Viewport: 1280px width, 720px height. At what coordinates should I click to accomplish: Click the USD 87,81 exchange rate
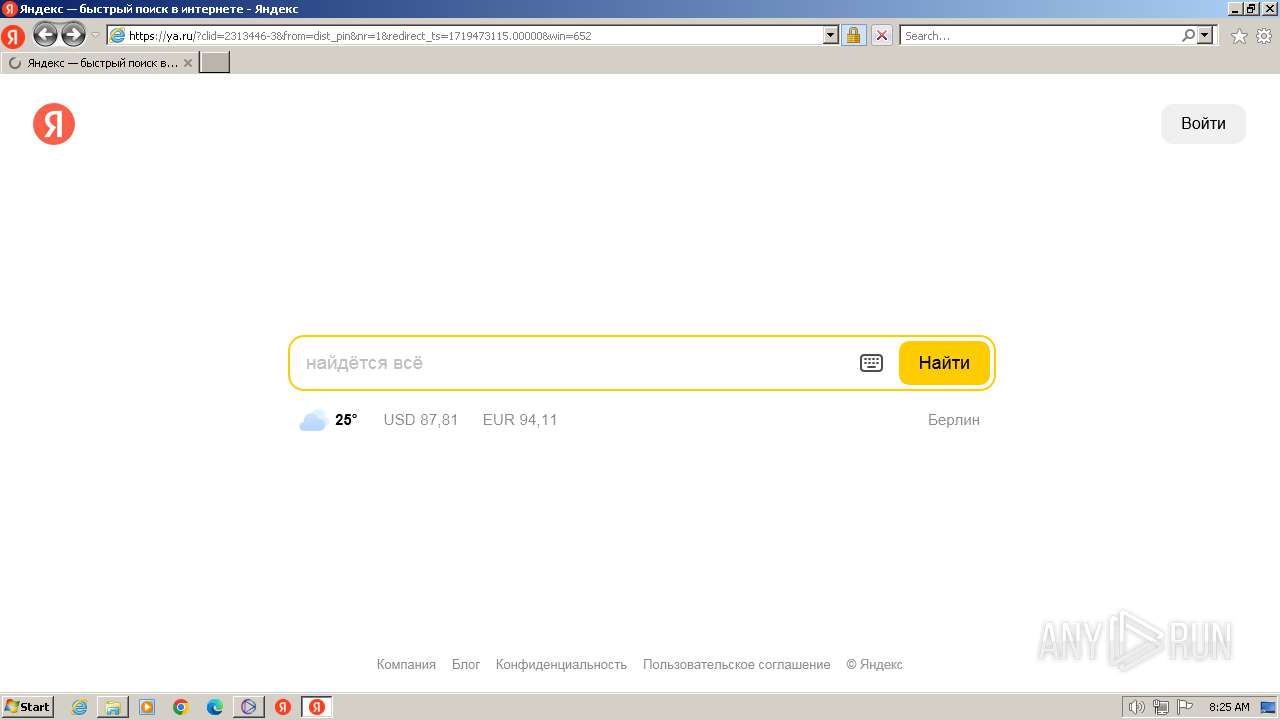click(x=421, y=420)
